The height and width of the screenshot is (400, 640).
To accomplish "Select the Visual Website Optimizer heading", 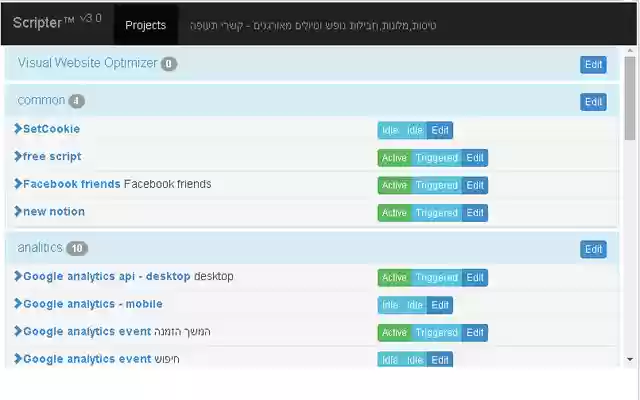I will (87, 63).
